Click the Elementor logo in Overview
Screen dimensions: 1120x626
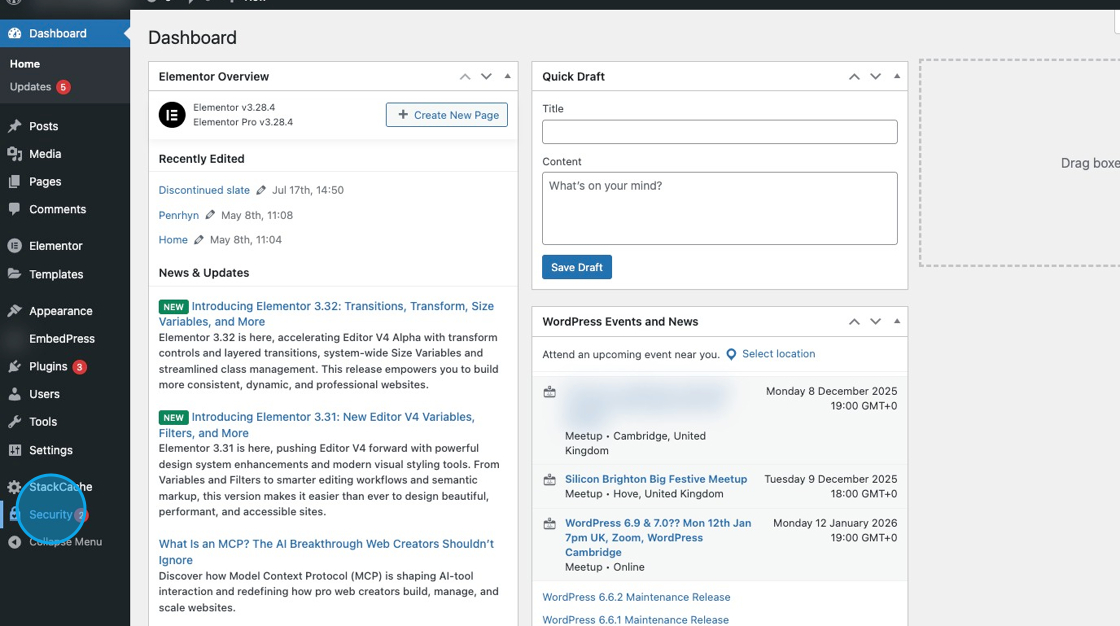pos(172,114)
